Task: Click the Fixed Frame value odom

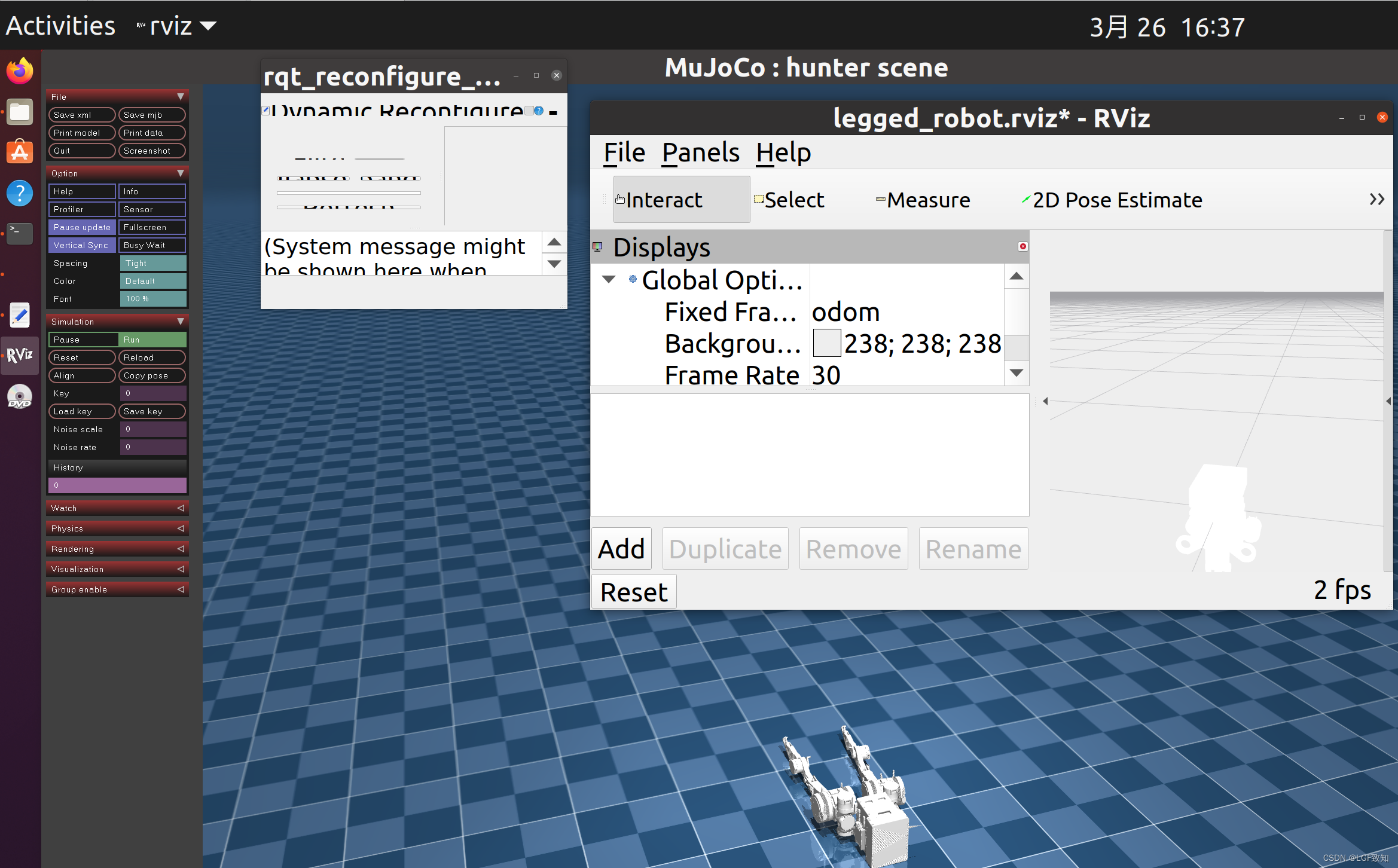Action: (x=845, y=312)
